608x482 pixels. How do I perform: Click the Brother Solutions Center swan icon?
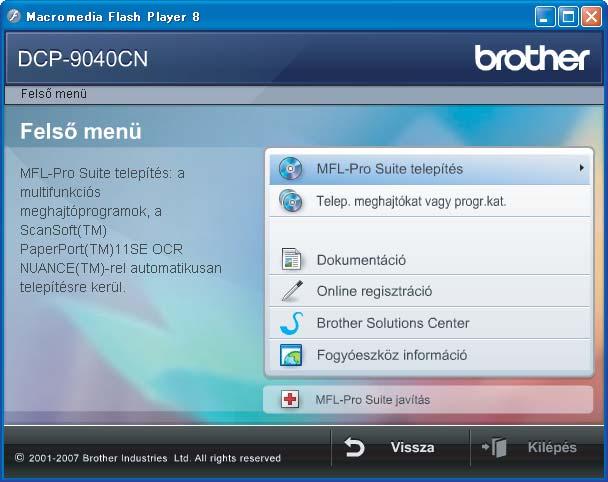[x=292, y=323]
